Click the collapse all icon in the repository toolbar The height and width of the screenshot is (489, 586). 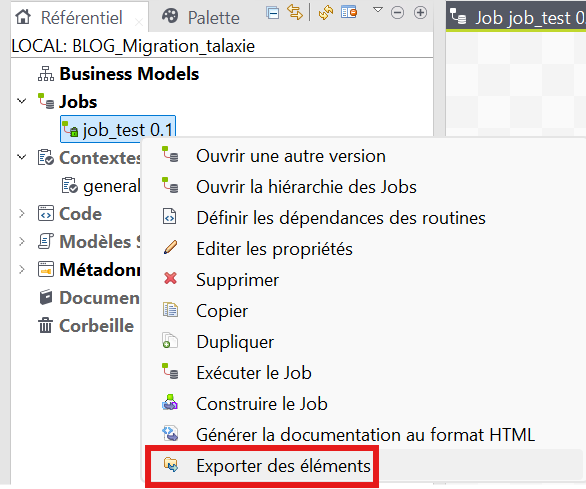(272, 13)
